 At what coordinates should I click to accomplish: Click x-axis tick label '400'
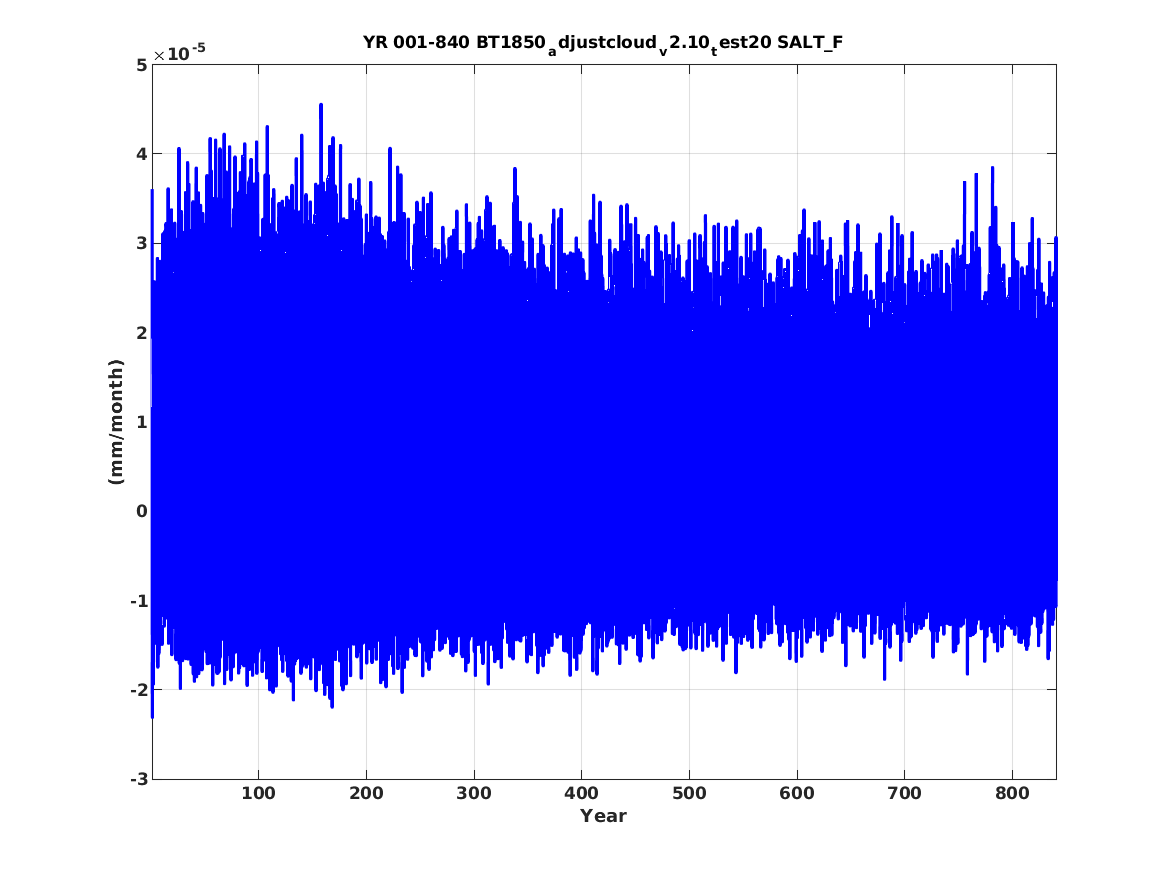point(581,793)
